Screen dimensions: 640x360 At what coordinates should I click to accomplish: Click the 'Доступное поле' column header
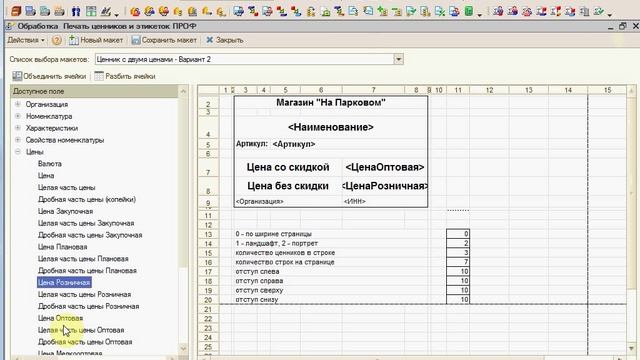point(94,91)
